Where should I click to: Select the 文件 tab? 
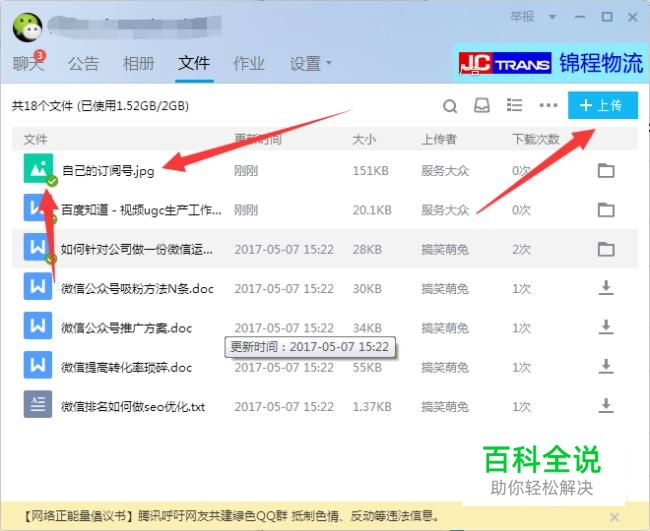click(x=194, y=63)
